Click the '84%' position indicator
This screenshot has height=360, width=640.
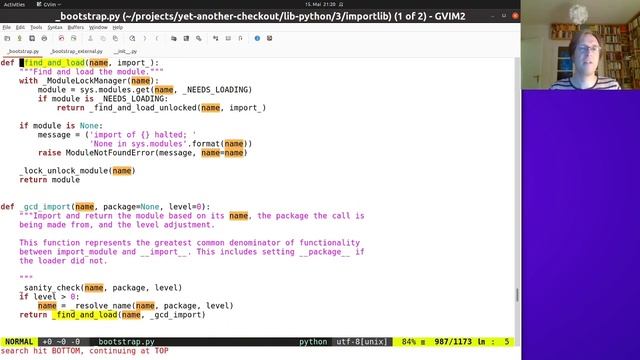410,342
